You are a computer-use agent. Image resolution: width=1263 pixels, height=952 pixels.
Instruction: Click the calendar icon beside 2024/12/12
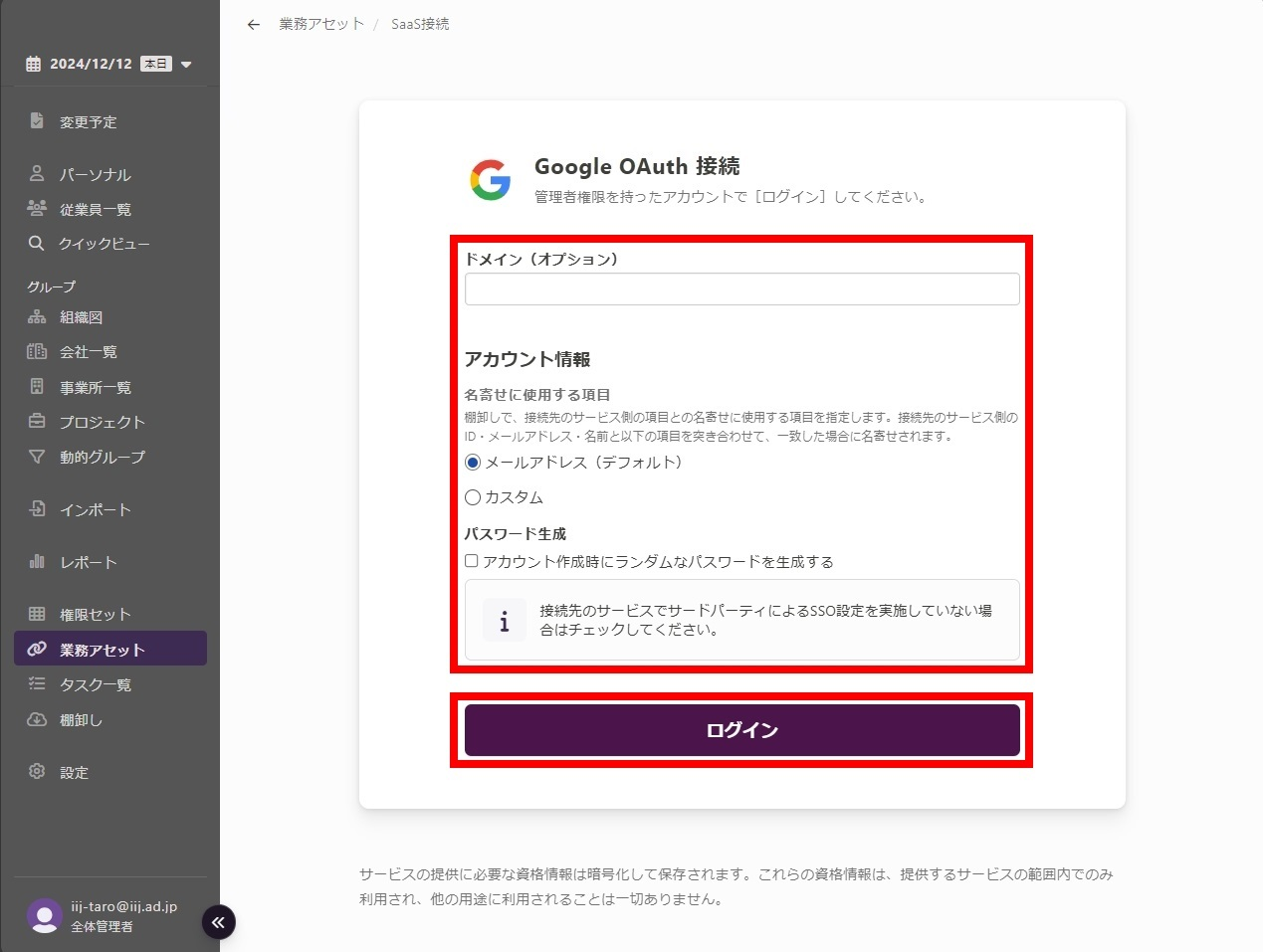coord(34,64)
